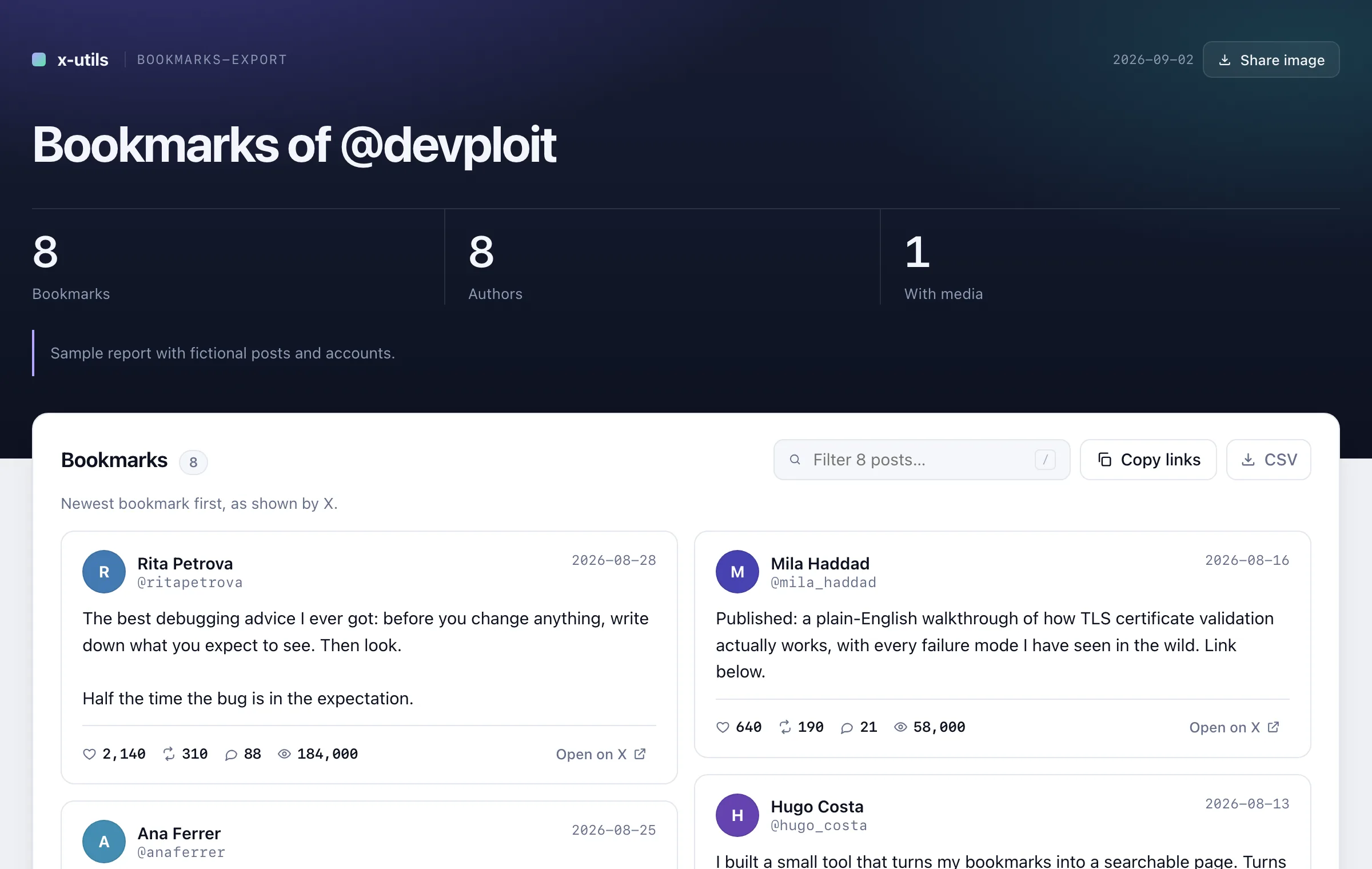This screenshot has height=869, width=1372.
Task: Focus the Filter 8 posts search field
Action: (922, 460)
